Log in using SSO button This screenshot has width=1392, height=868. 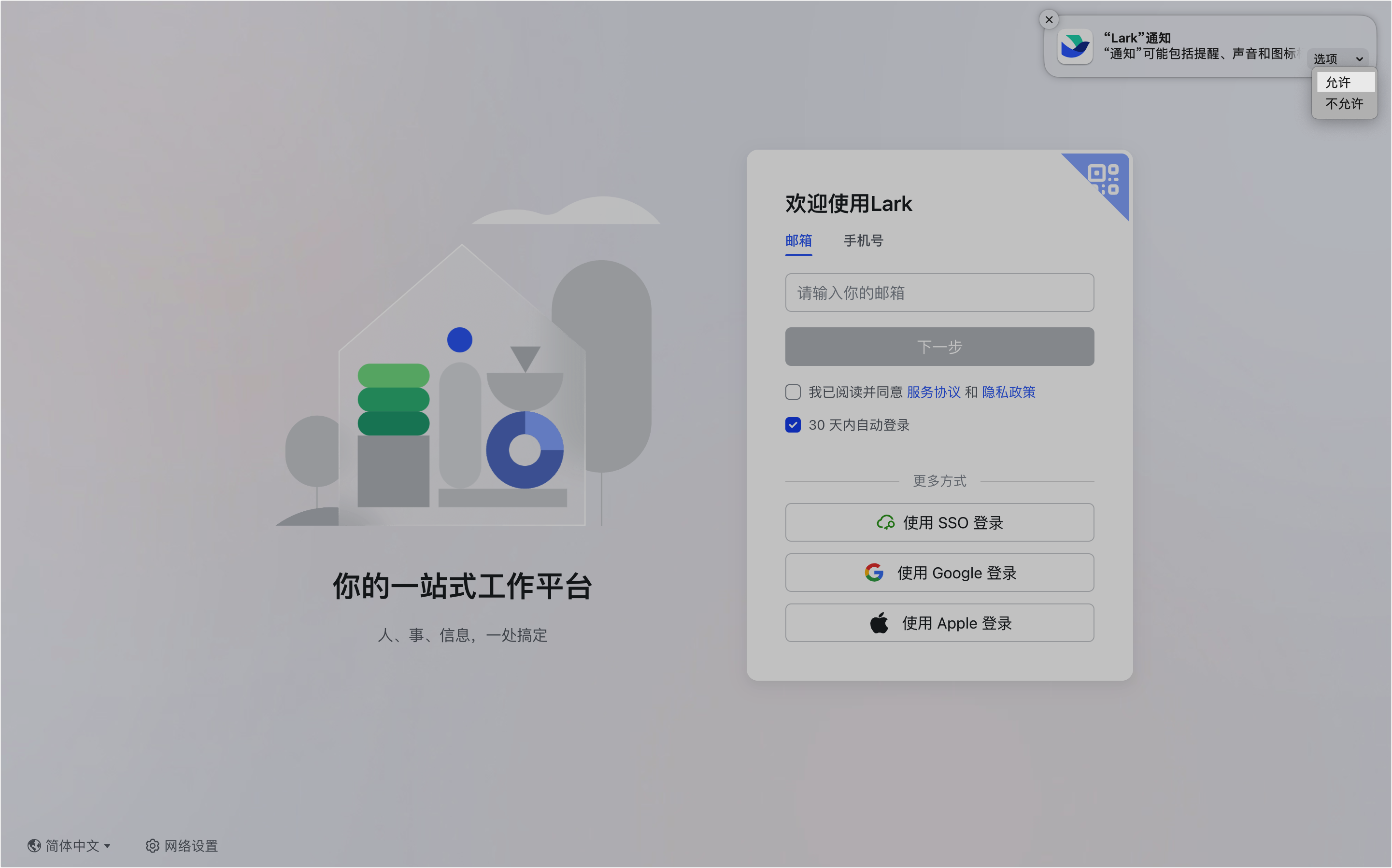(939, 522)
